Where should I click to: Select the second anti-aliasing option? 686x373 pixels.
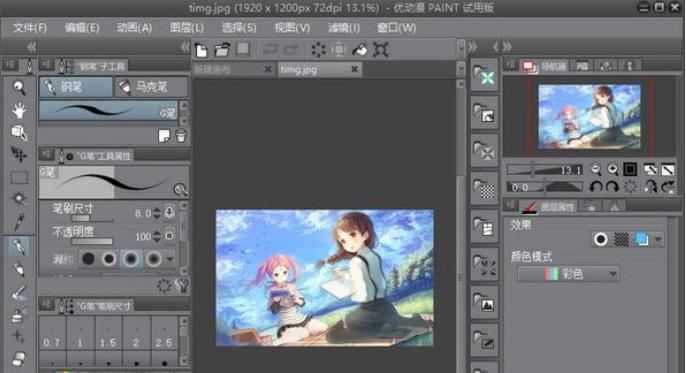coord(109,259)
